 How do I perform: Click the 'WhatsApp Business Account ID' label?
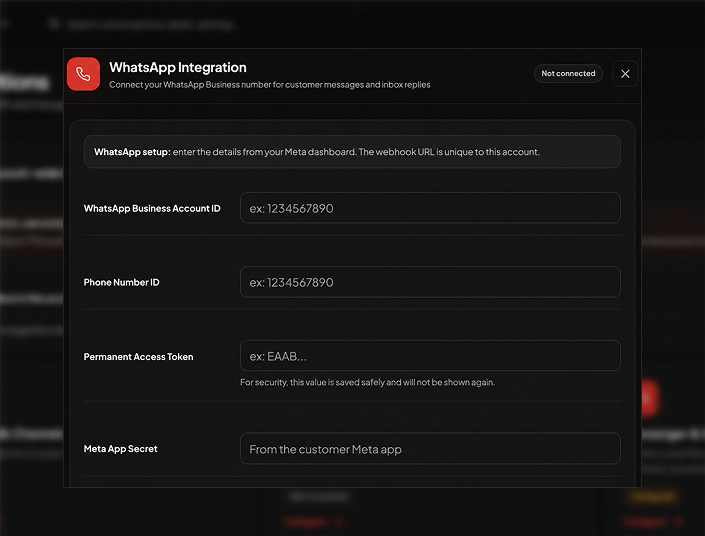(152, 208)
